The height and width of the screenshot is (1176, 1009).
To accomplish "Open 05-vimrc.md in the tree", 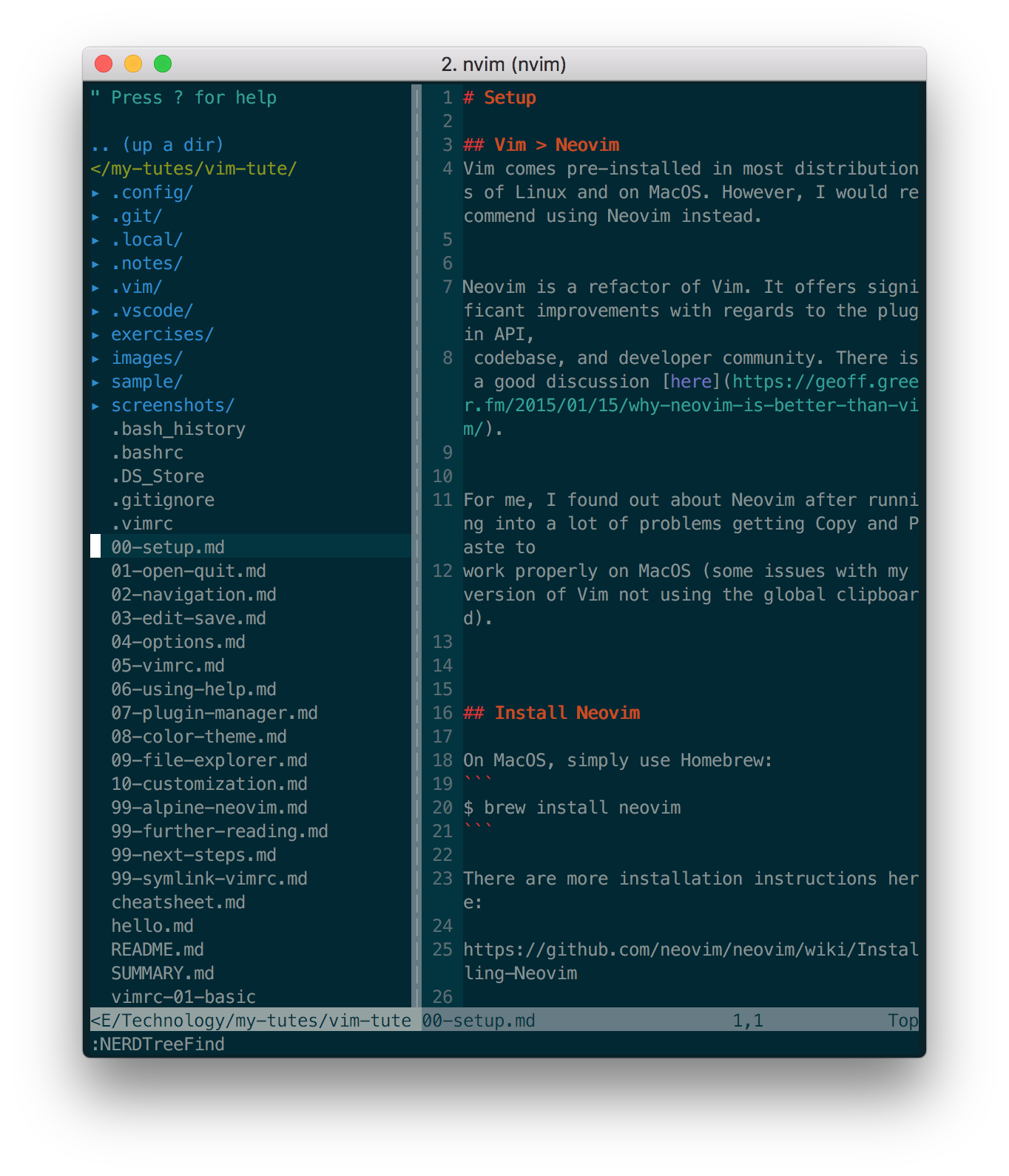I will [x=168, y=666].
